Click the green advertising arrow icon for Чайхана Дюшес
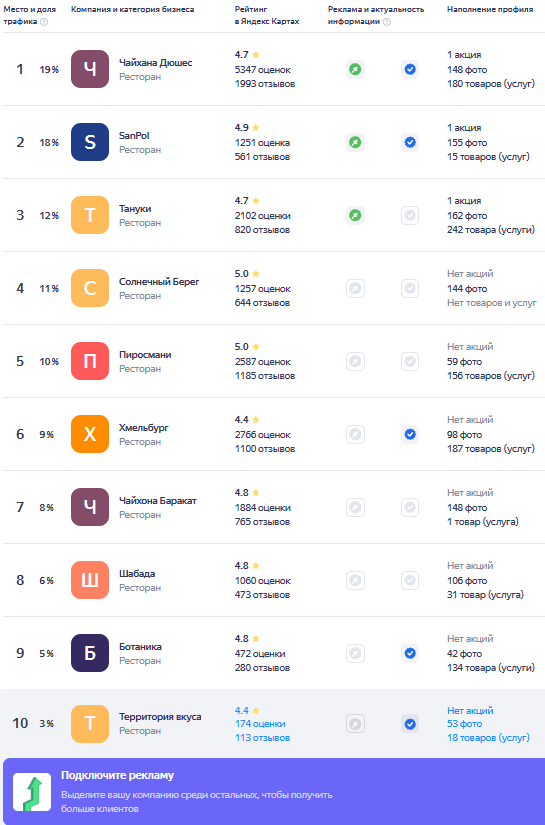This screenshot has height=825, width=545. pos(356,69)
